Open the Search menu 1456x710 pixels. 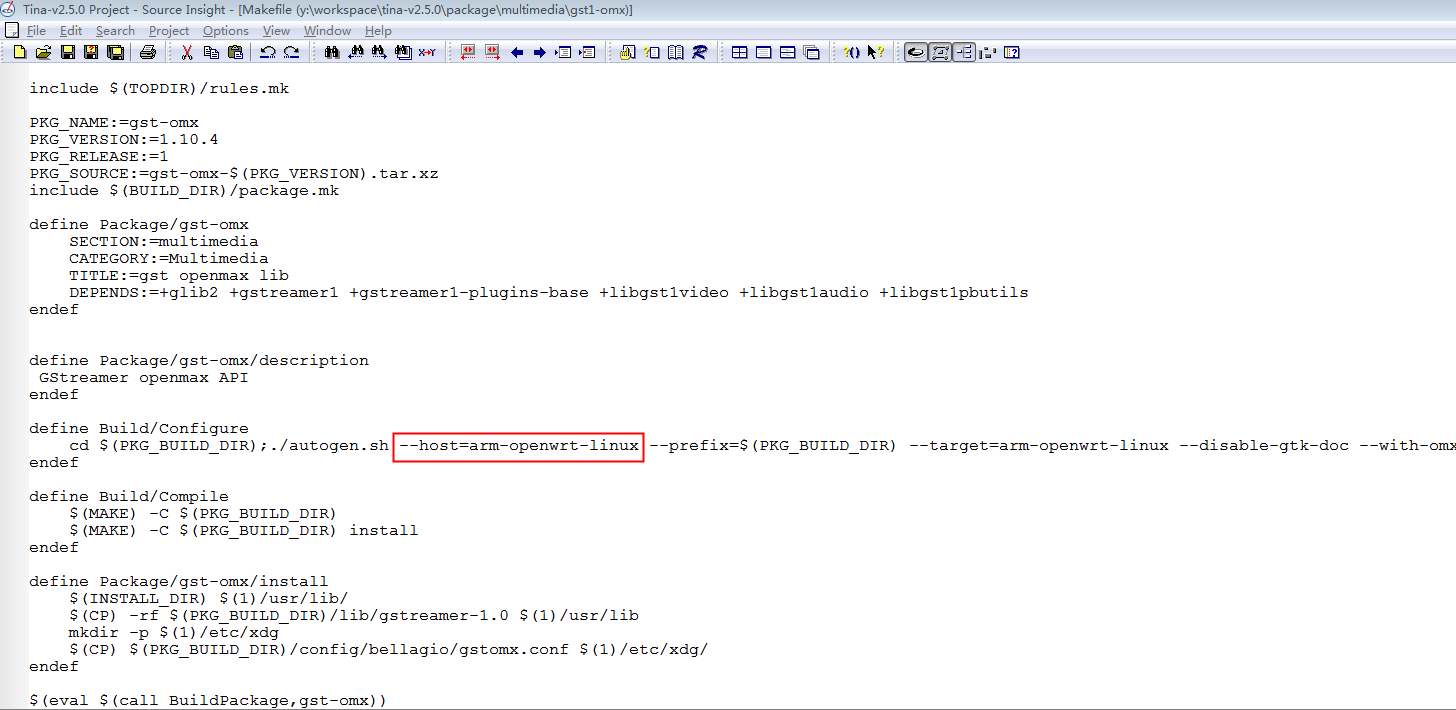click(x=115, y=31)
